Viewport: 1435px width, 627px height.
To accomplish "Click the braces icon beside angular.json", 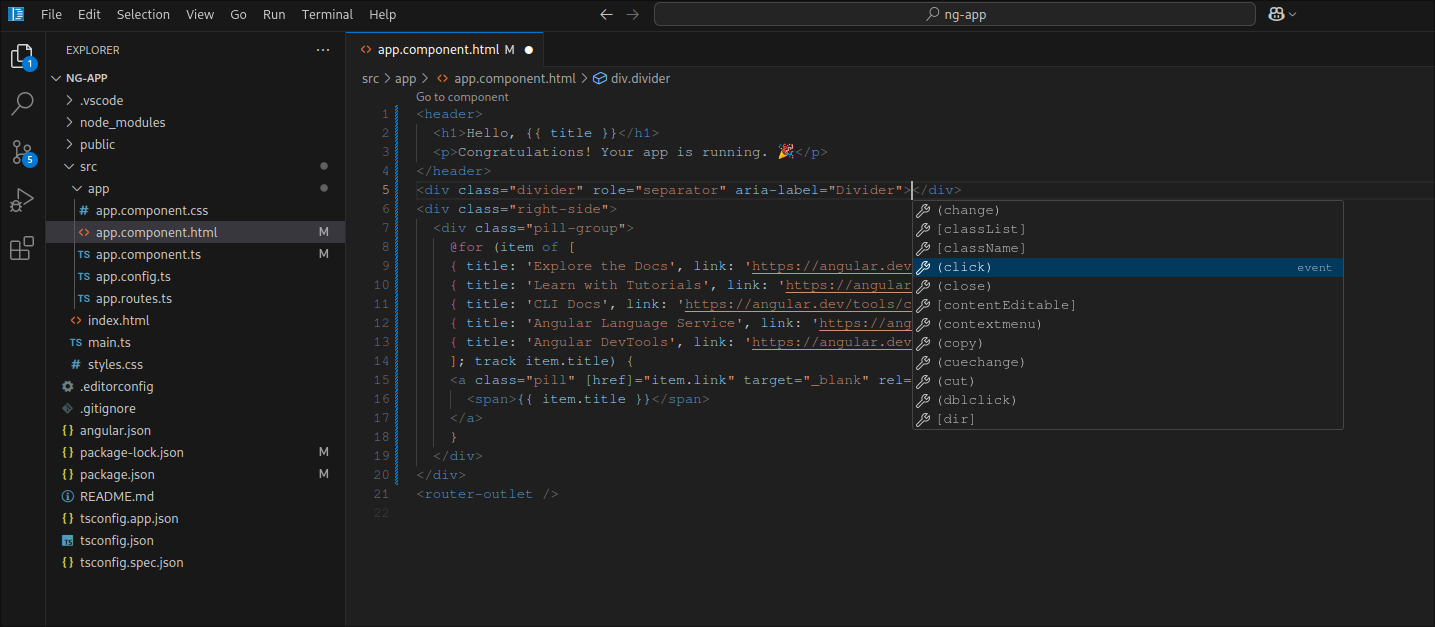I will click(68, 430).
